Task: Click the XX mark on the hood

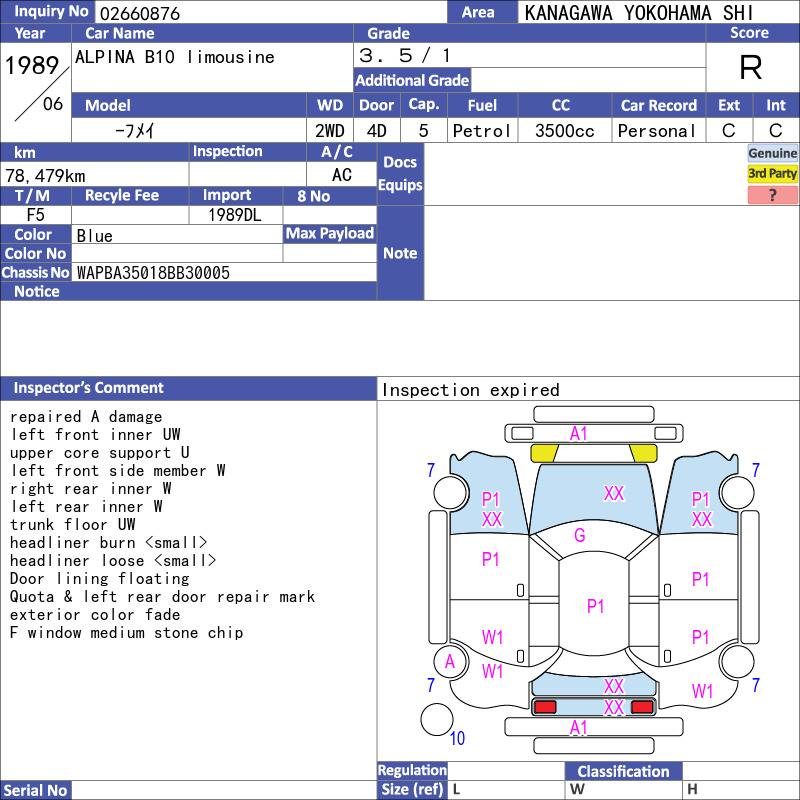Action: point(614,493)
